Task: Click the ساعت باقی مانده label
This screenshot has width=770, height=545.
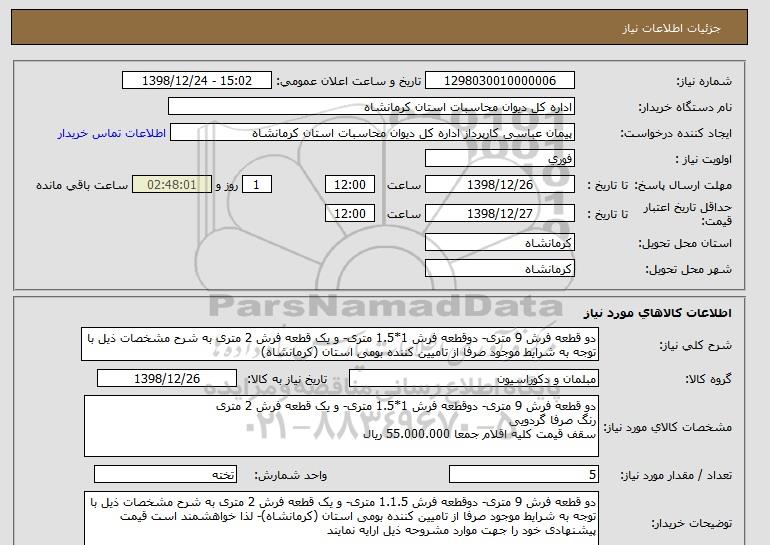Action: click(x=82, y=185)
